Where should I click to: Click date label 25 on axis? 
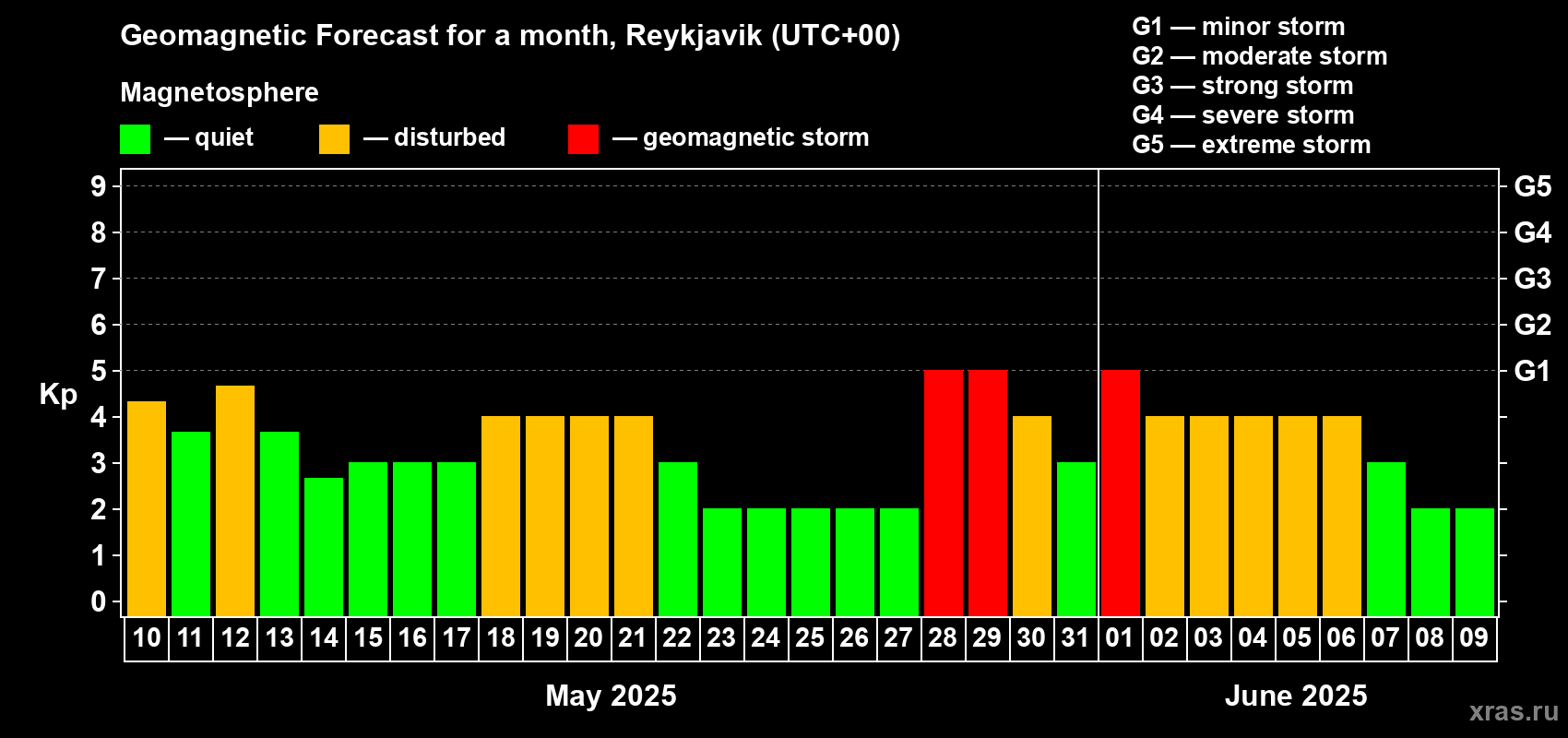point(810,638)
